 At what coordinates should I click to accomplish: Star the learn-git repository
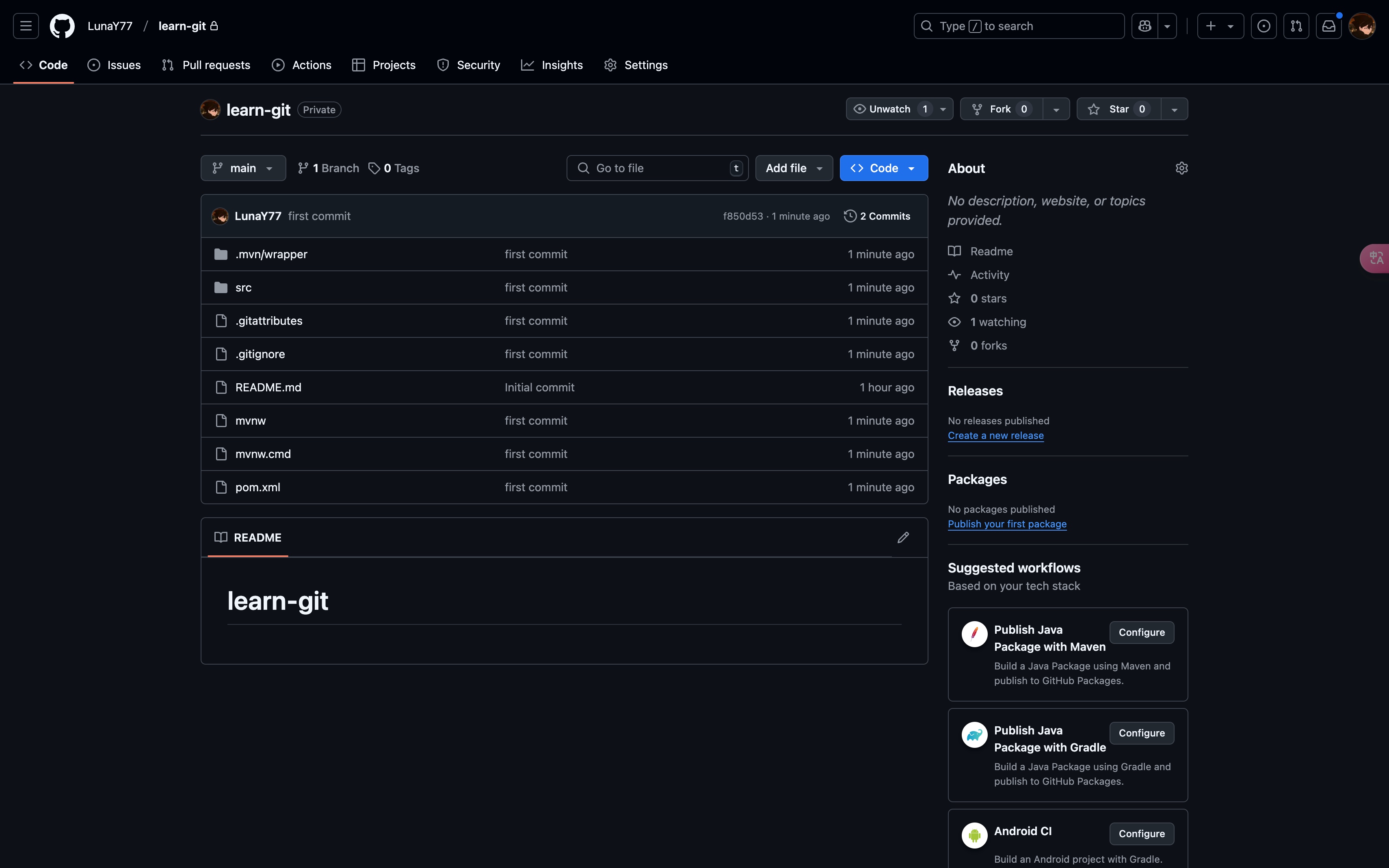[1119, 109]
